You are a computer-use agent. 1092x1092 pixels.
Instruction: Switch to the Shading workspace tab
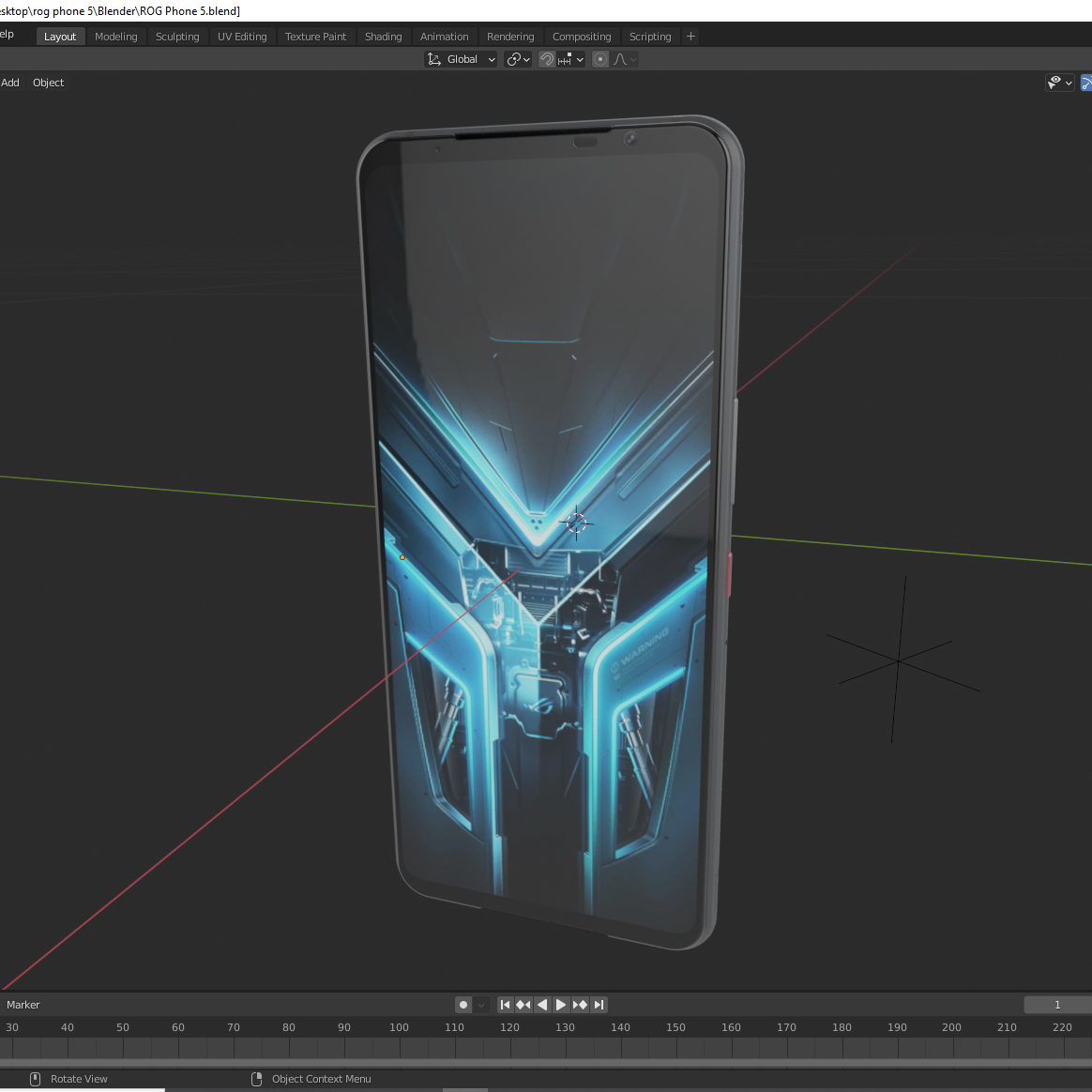(x=383, y=37)
